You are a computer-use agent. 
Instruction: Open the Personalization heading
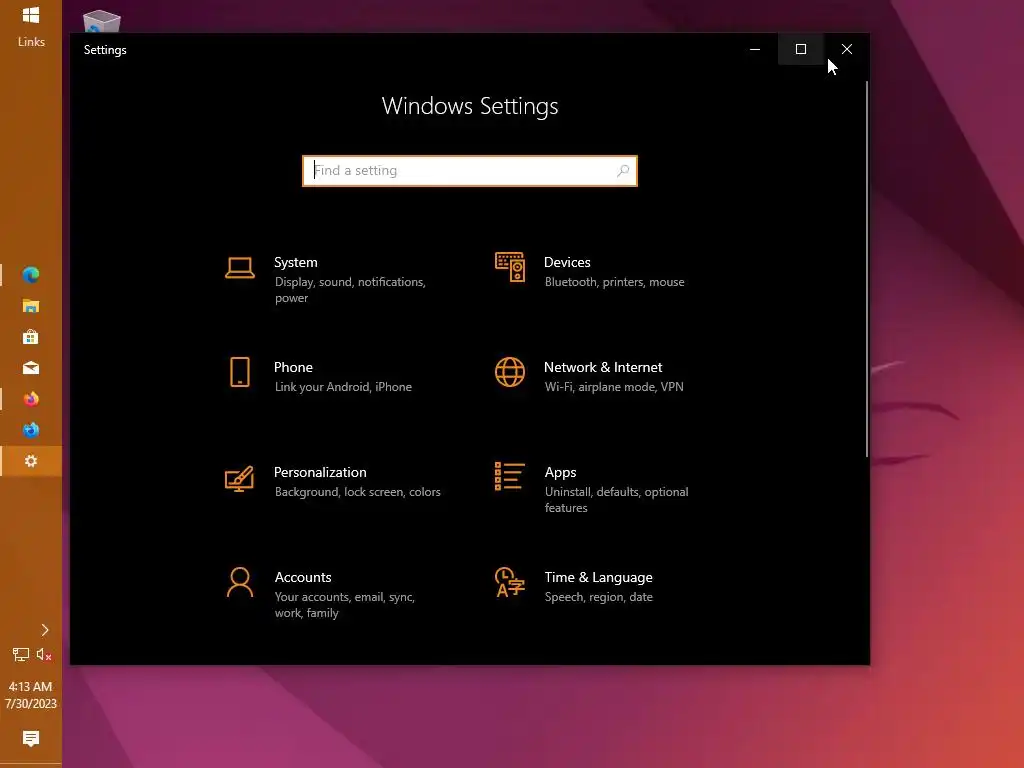pyautogui.click(x=320, y=472)
